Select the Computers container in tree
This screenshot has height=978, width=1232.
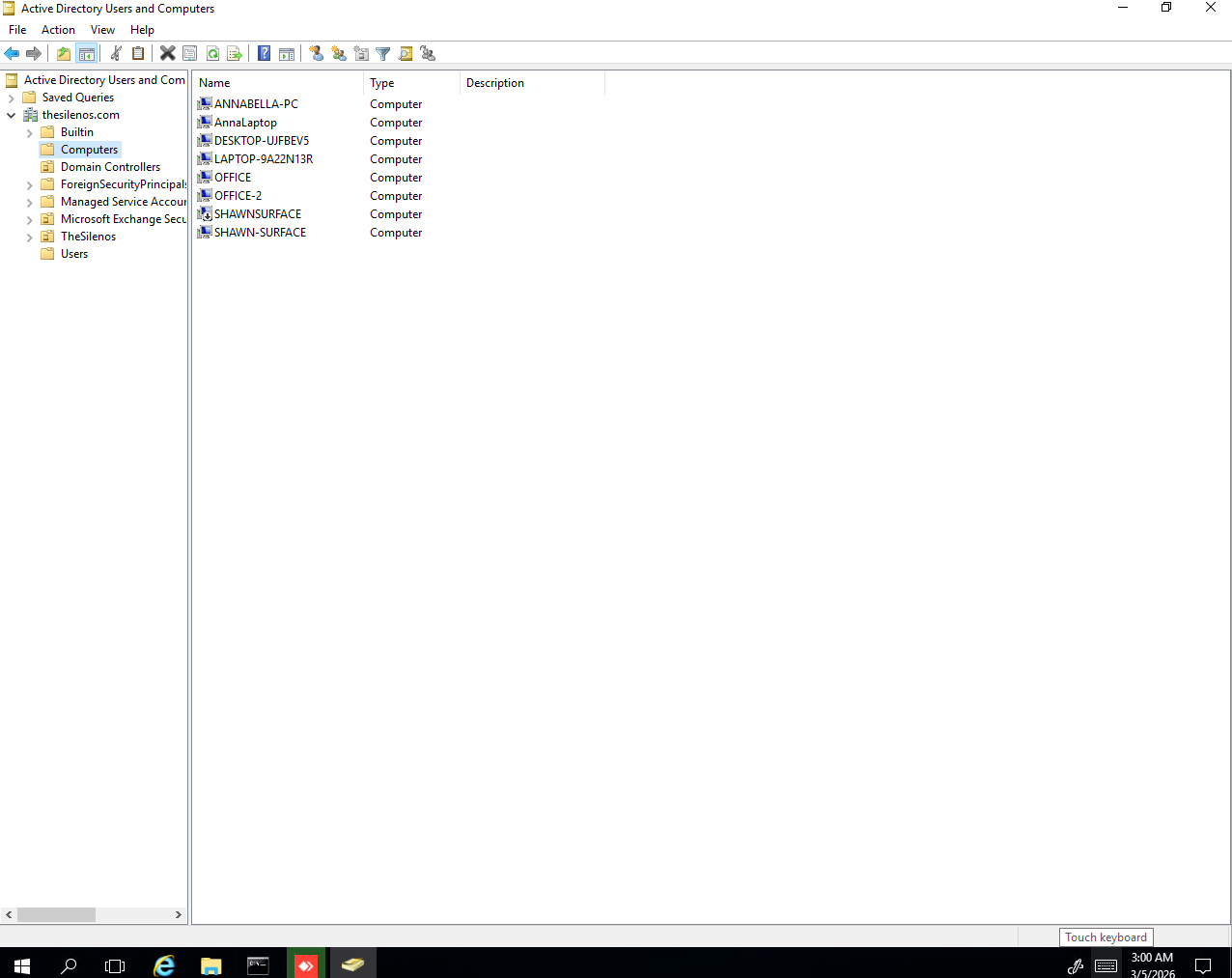coord(89,150)
